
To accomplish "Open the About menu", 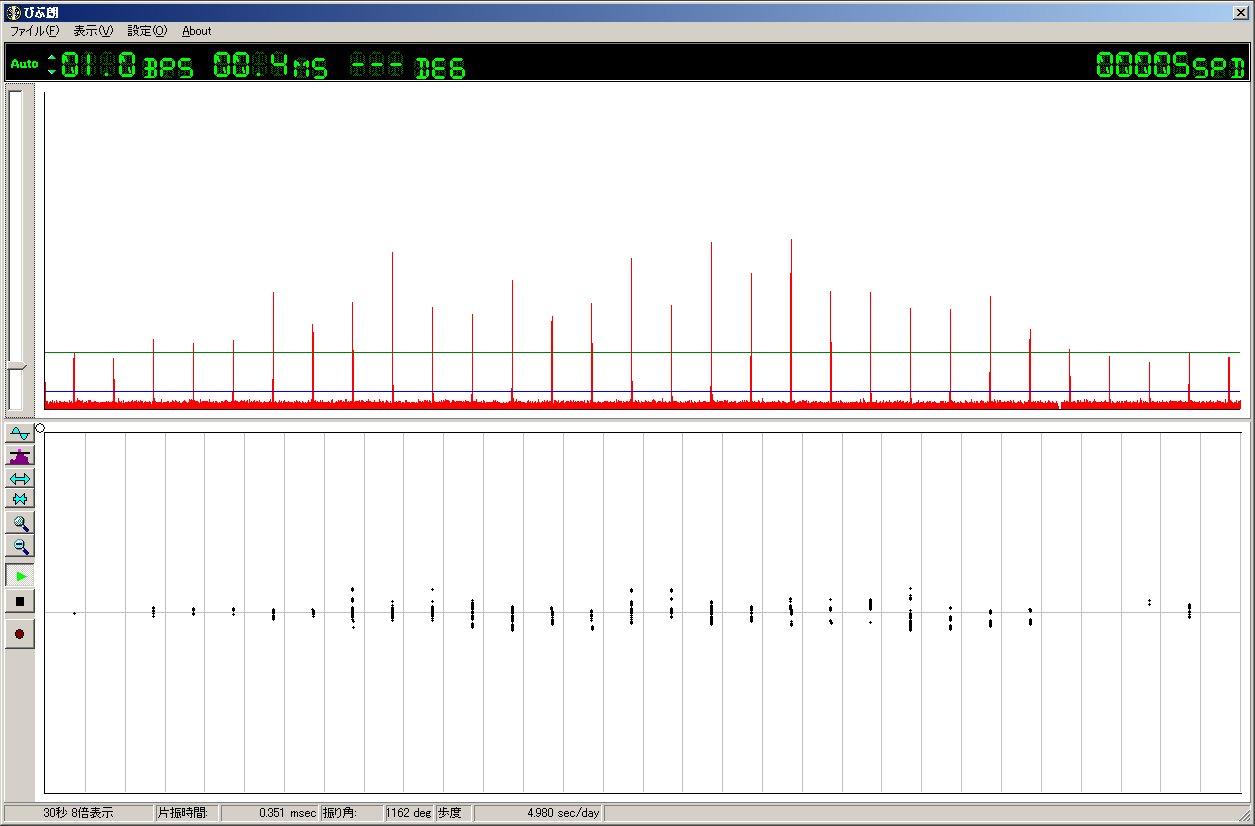I will point(196,31).
